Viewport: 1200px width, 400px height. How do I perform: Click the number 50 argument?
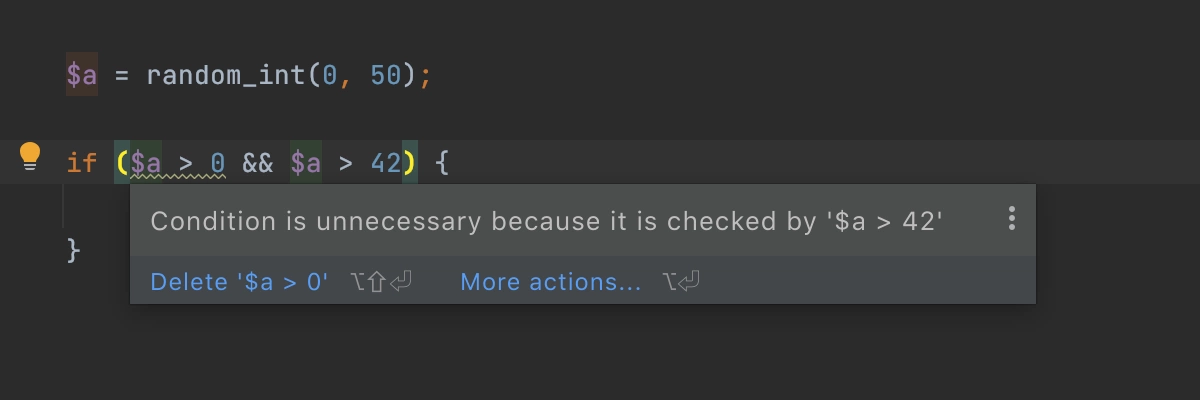coord(386,75)
